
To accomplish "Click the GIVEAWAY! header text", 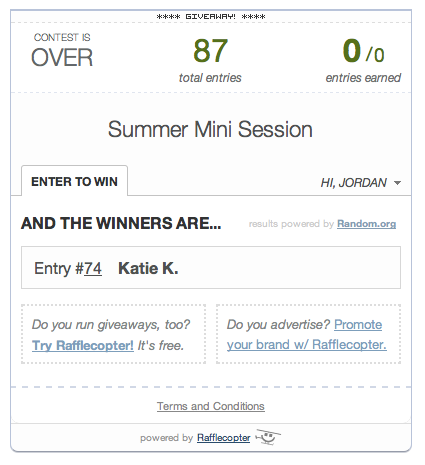I will [x=211, y=16].
